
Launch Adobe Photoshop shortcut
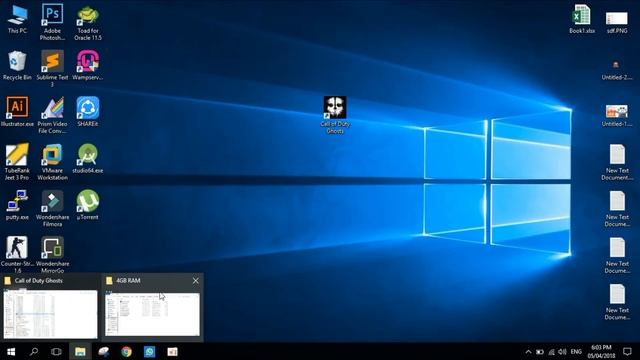52,22
